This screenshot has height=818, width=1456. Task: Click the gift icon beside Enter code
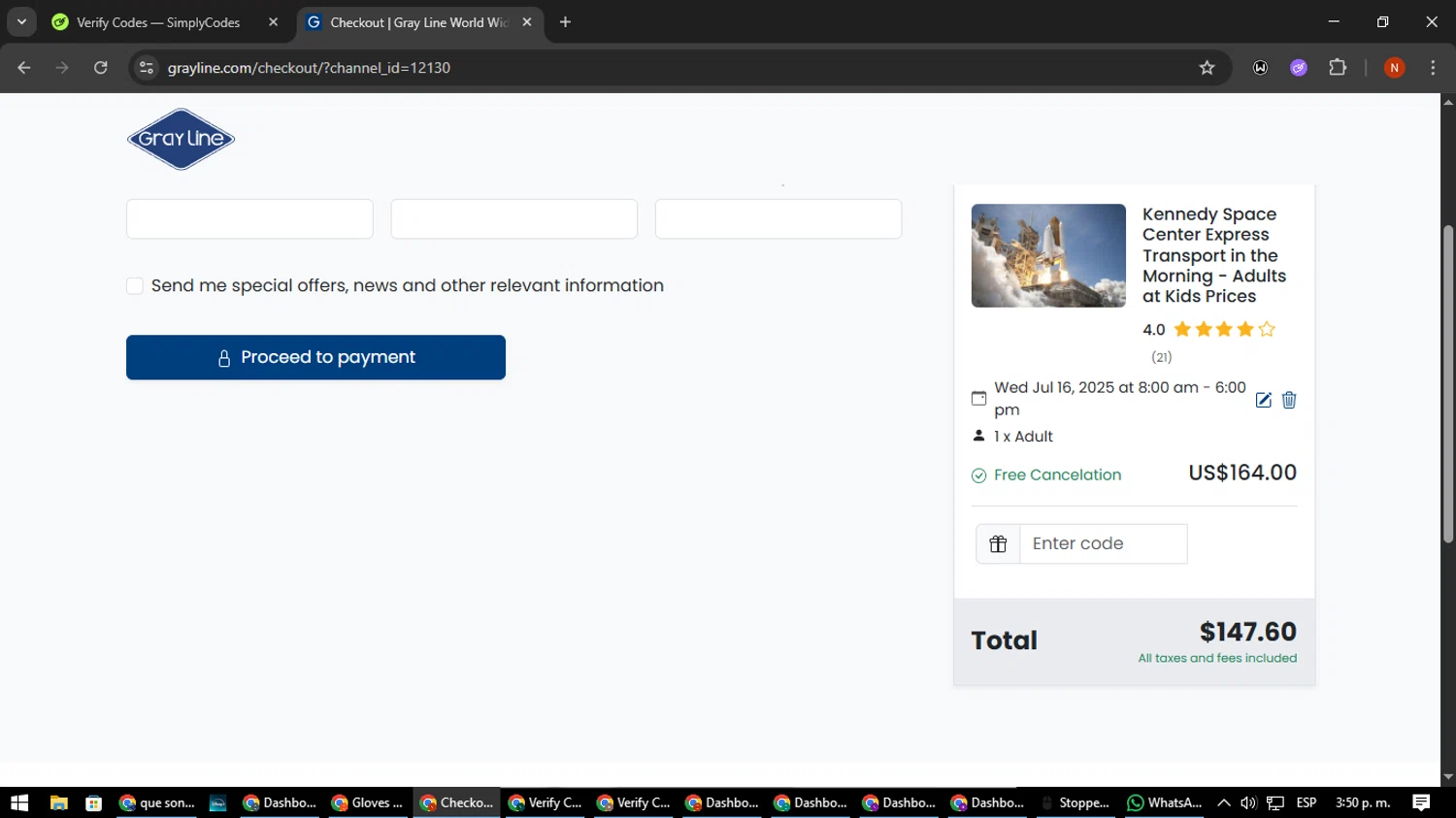click(998, 544)
